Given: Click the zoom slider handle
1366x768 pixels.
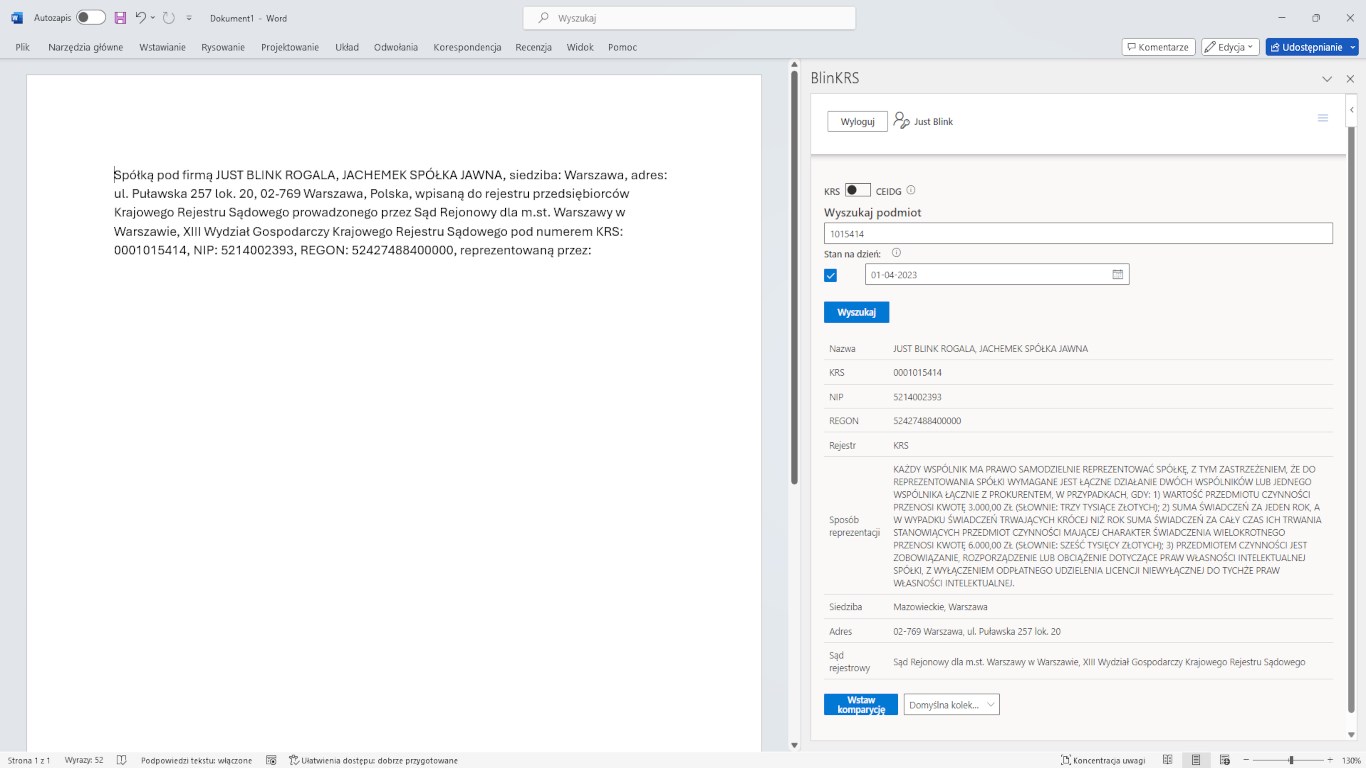Looking at the screenshot, I should click(1291, 760).
